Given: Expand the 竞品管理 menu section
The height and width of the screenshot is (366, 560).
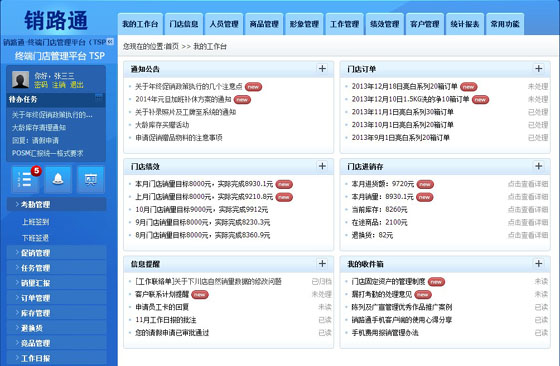Looking at the screenshot, I should [x=56, y=343].
